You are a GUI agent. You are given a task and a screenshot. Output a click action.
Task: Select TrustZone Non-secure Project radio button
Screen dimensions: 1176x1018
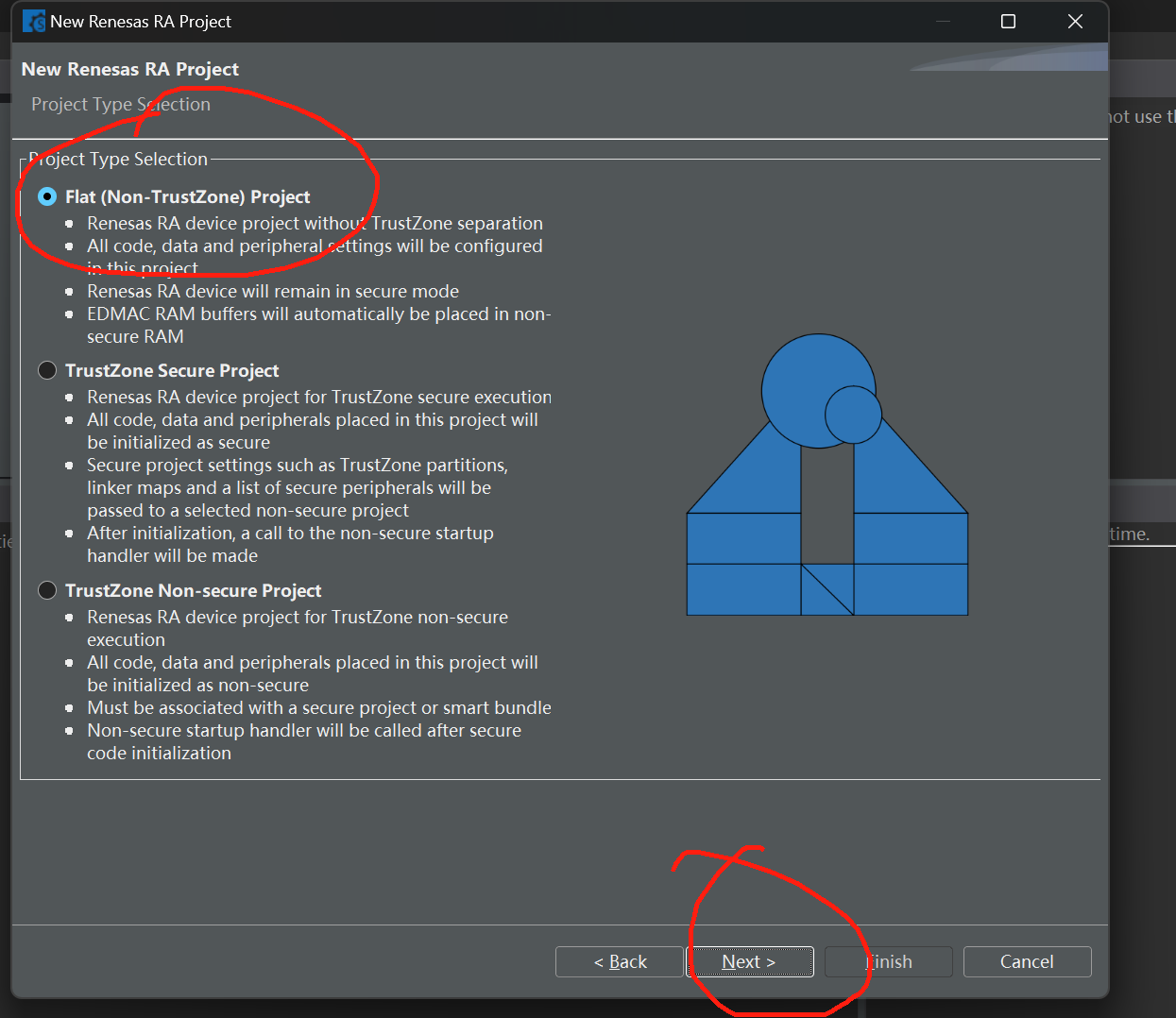pos(47,590)
